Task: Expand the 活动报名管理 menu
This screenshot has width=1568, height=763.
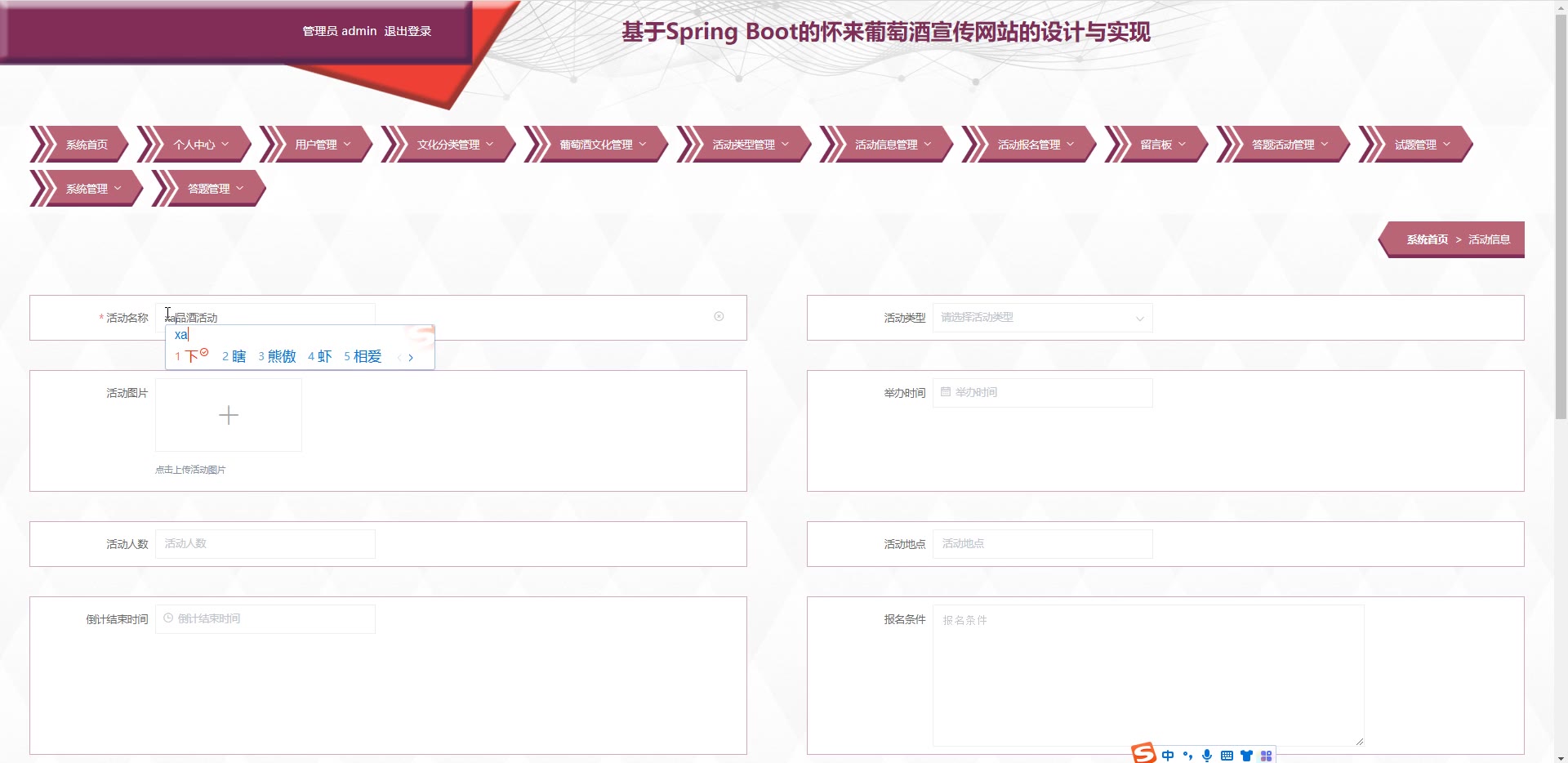Action: (1029, 145)
